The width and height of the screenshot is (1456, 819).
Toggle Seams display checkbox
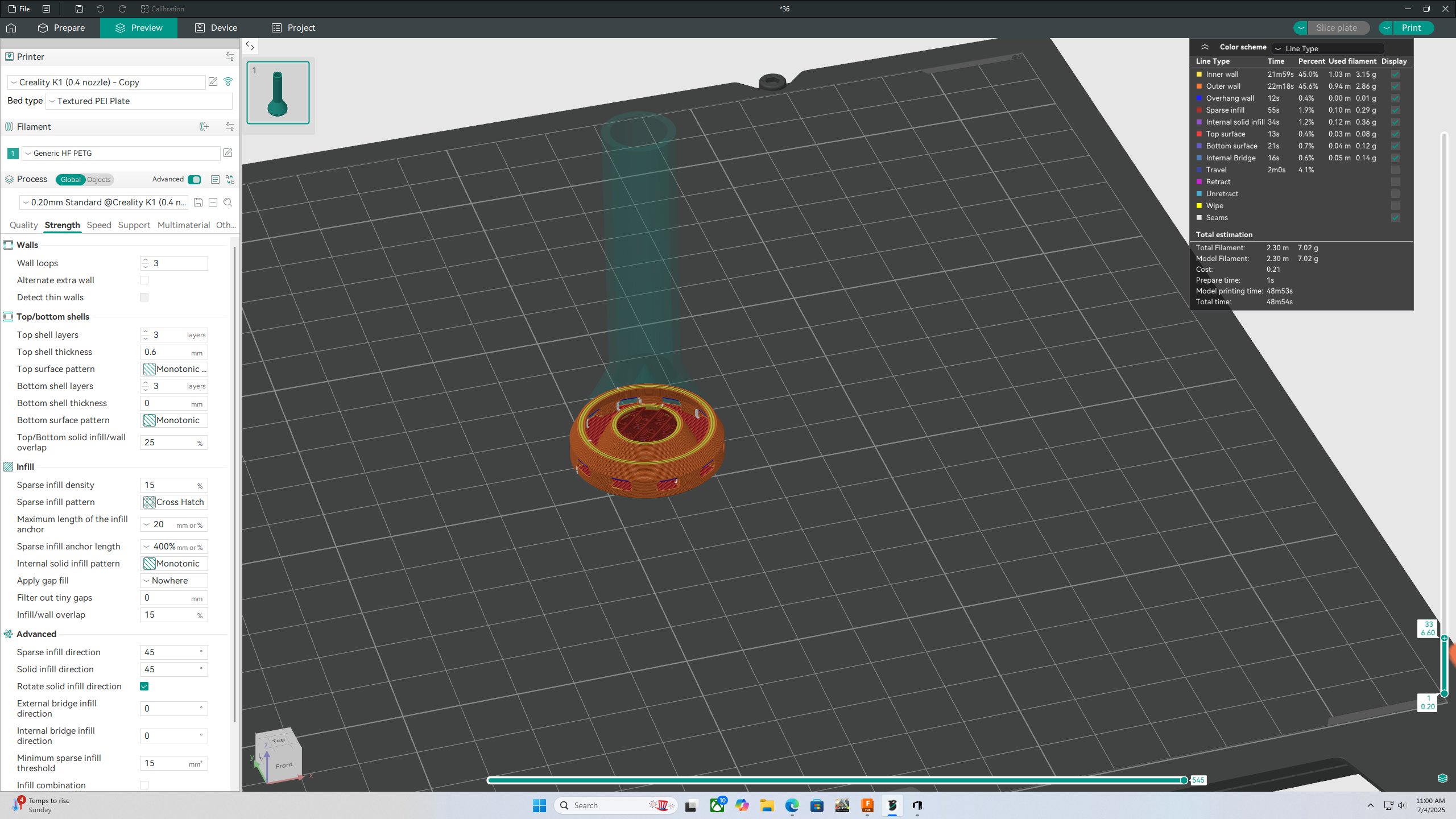click(x=1395, y=218)
